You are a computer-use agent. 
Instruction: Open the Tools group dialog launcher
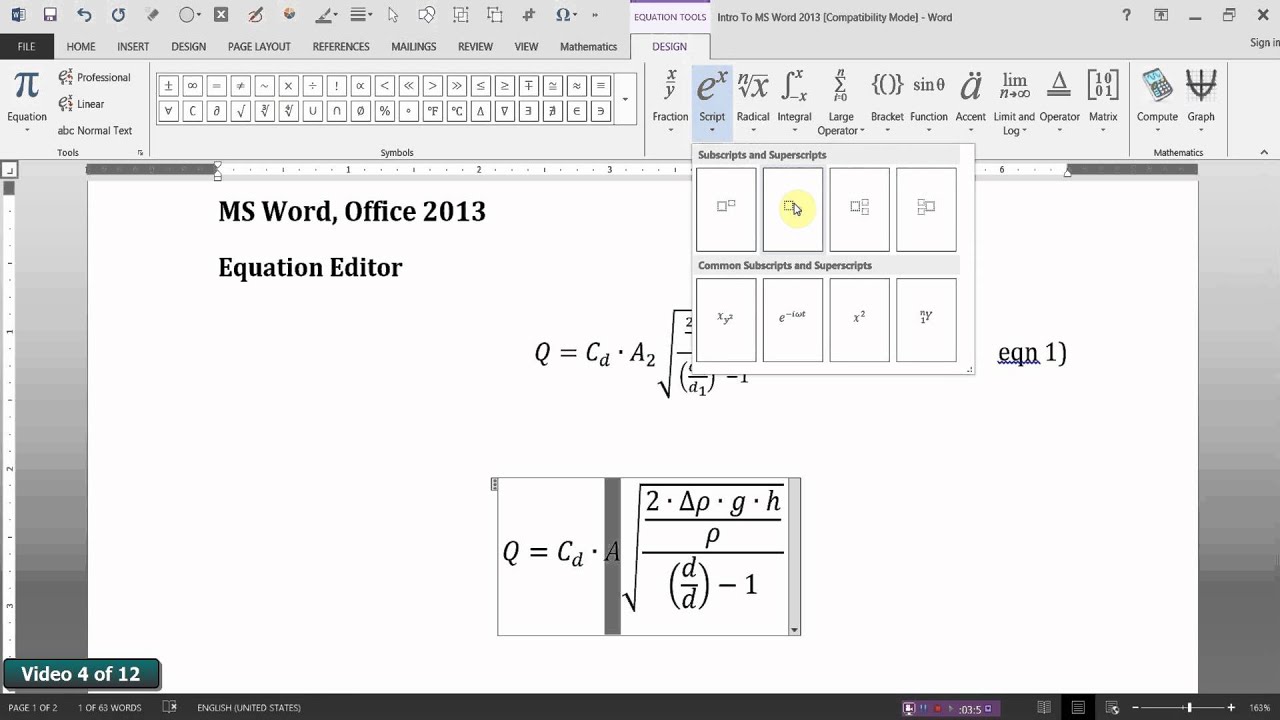[x=140, y=153]
